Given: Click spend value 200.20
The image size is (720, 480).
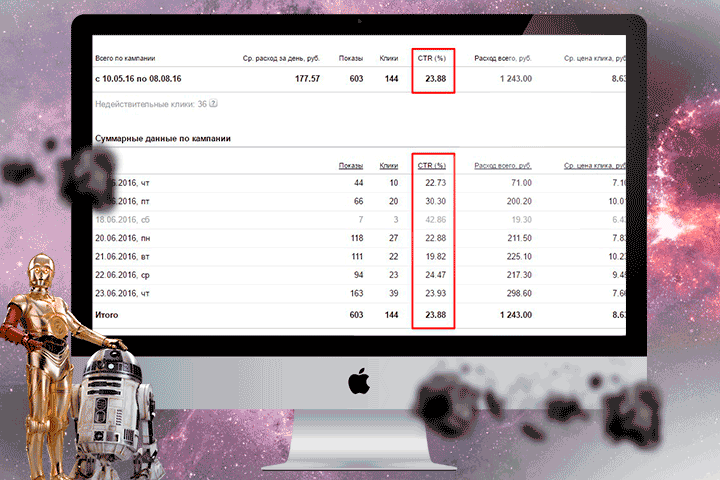Looking at the screenshot, I should (519, 201).
